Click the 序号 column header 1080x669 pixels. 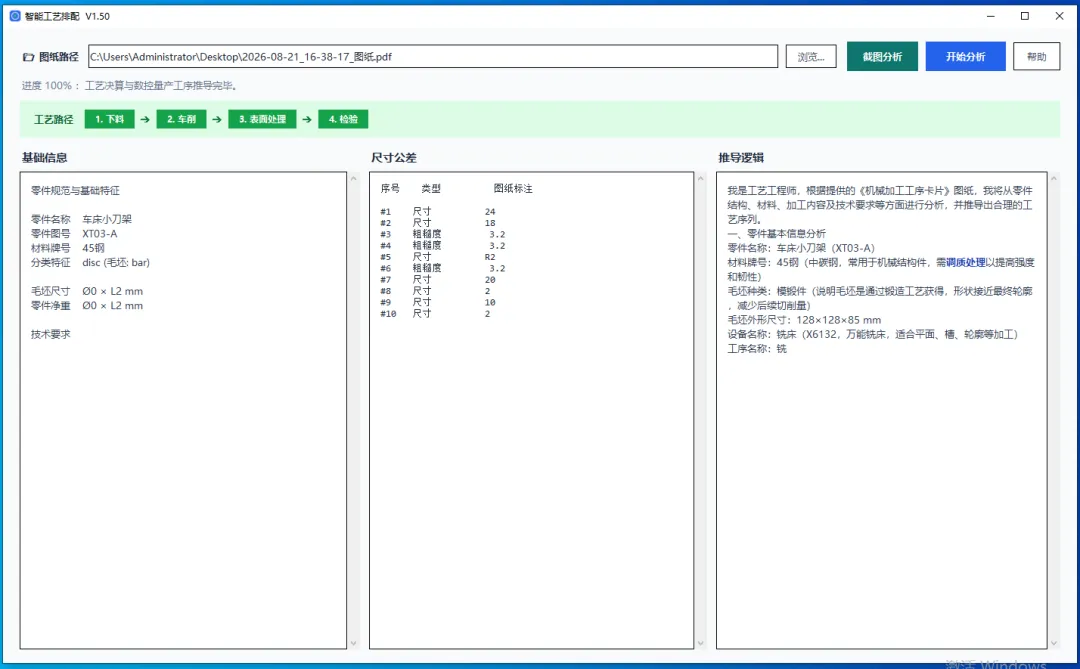click(390, 188)
